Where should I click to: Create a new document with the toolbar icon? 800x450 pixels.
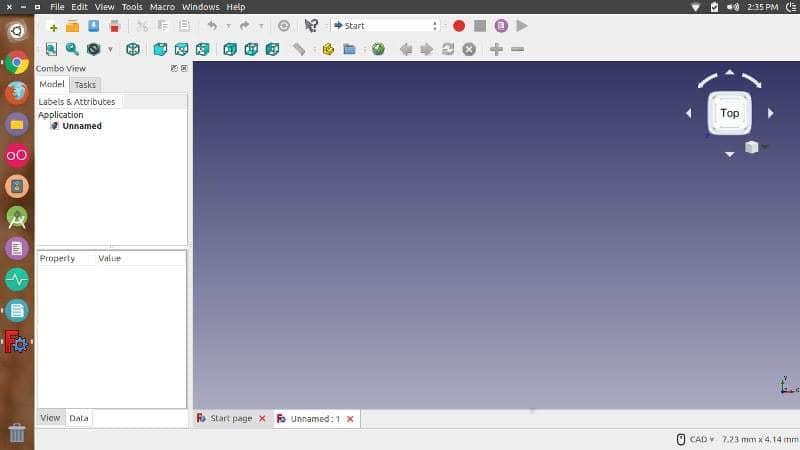[52, 26]
